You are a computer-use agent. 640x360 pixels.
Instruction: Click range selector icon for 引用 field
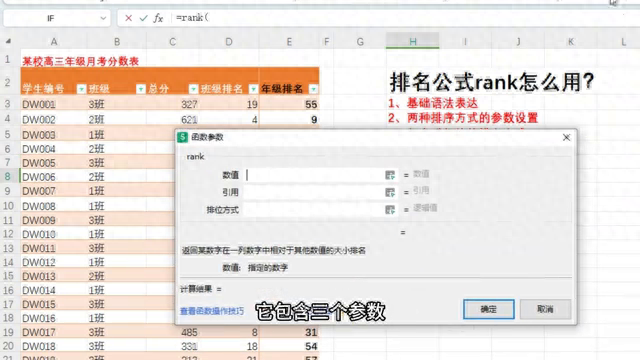pyautogui.click(x=390, y=192)
